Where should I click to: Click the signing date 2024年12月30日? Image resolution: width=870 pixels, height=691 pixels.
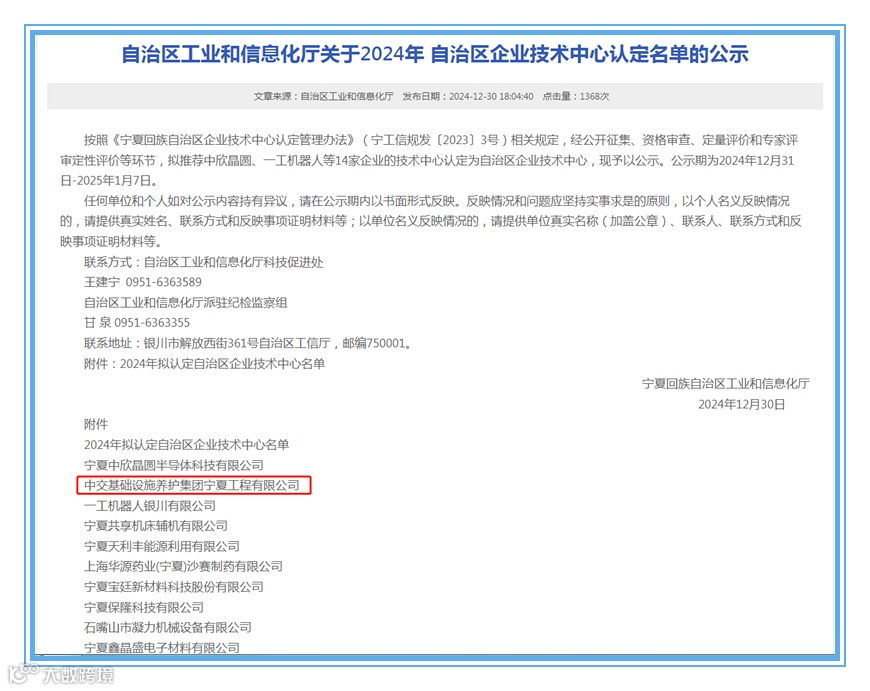[741, 404]
